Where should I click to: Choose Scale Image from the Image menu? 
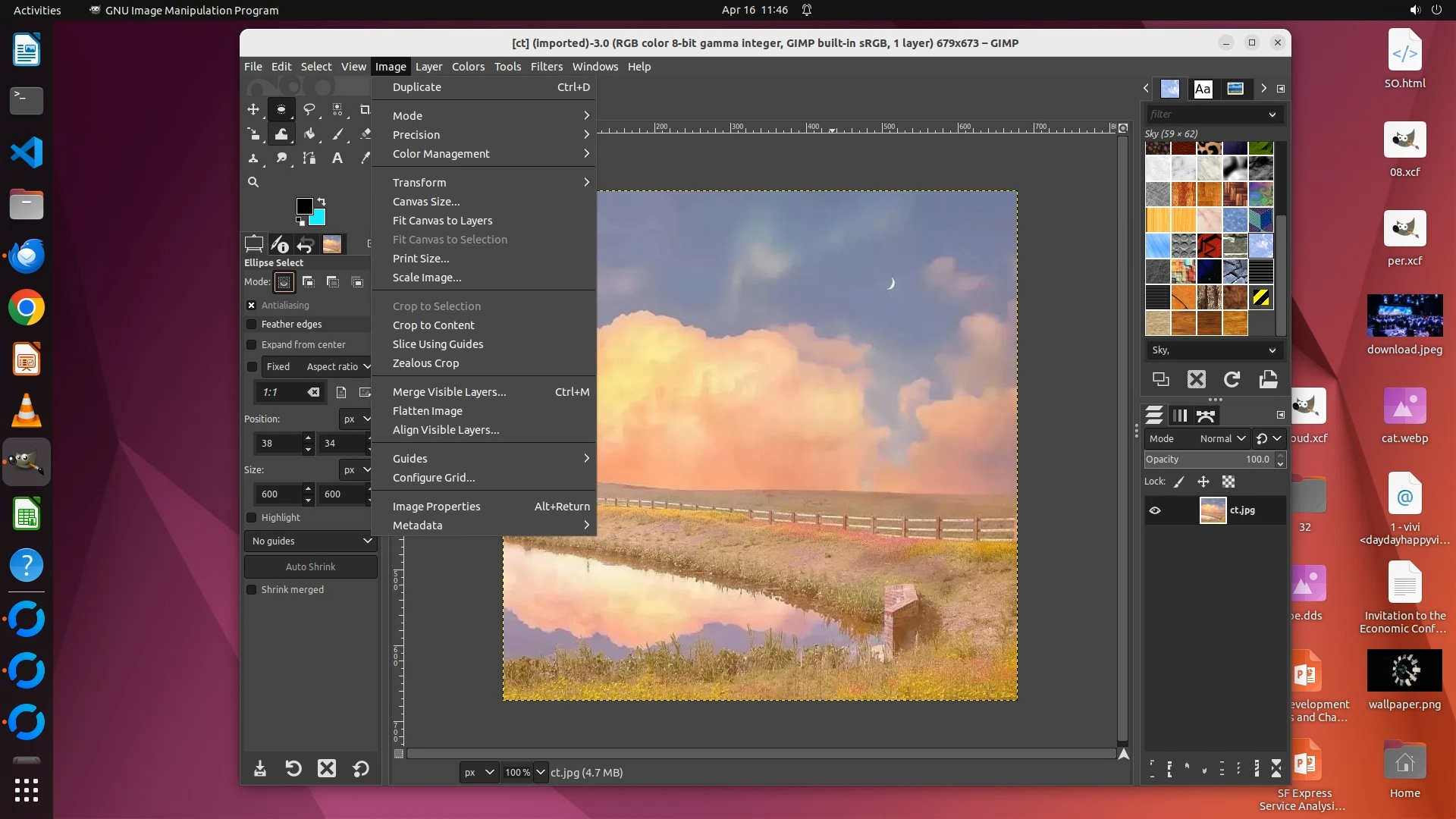tap(427, 278)
